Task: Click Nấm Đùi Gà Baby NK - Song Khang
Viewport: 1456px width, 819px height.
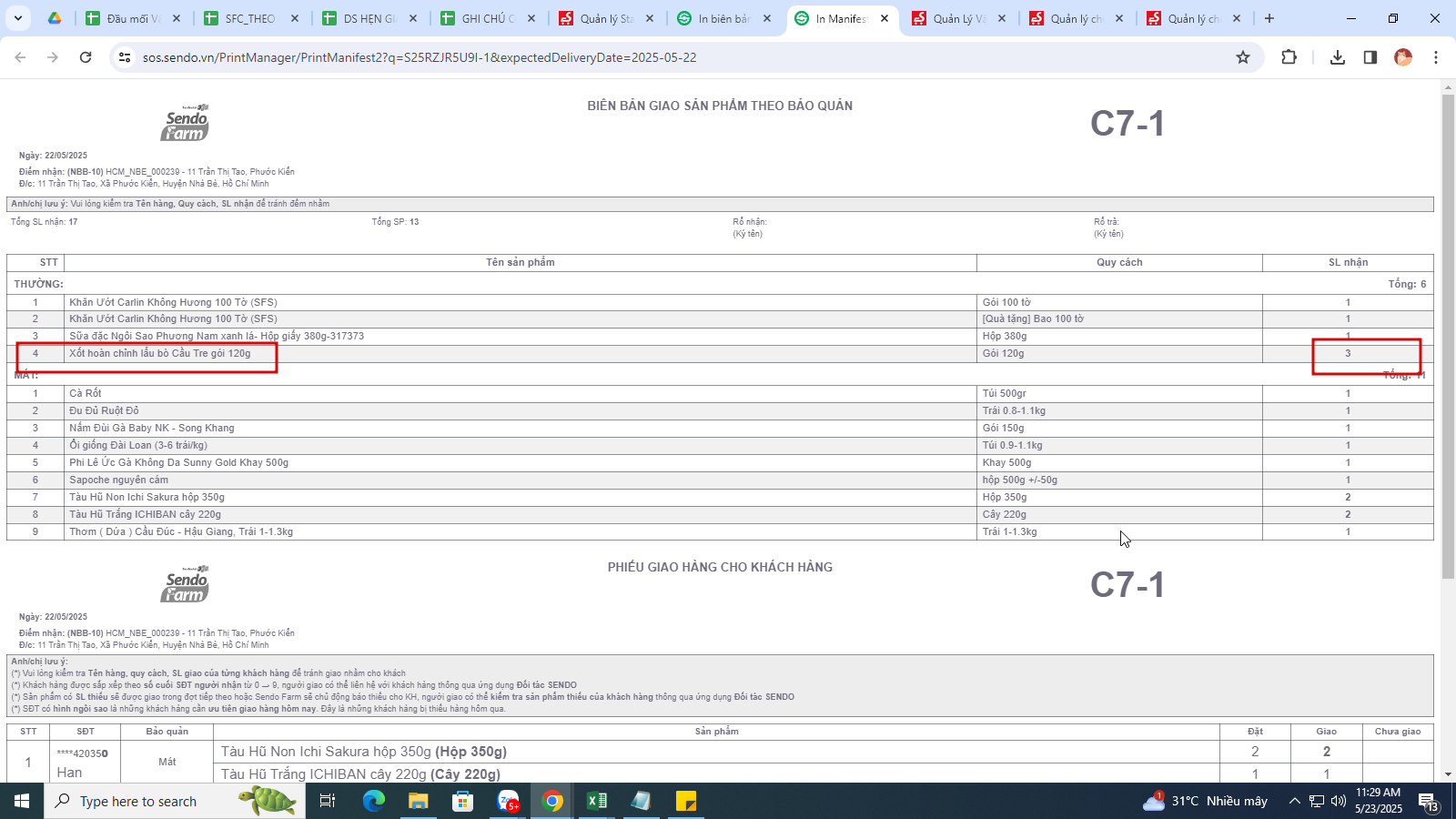Action: pyautogui.click(x=152, y=428)
